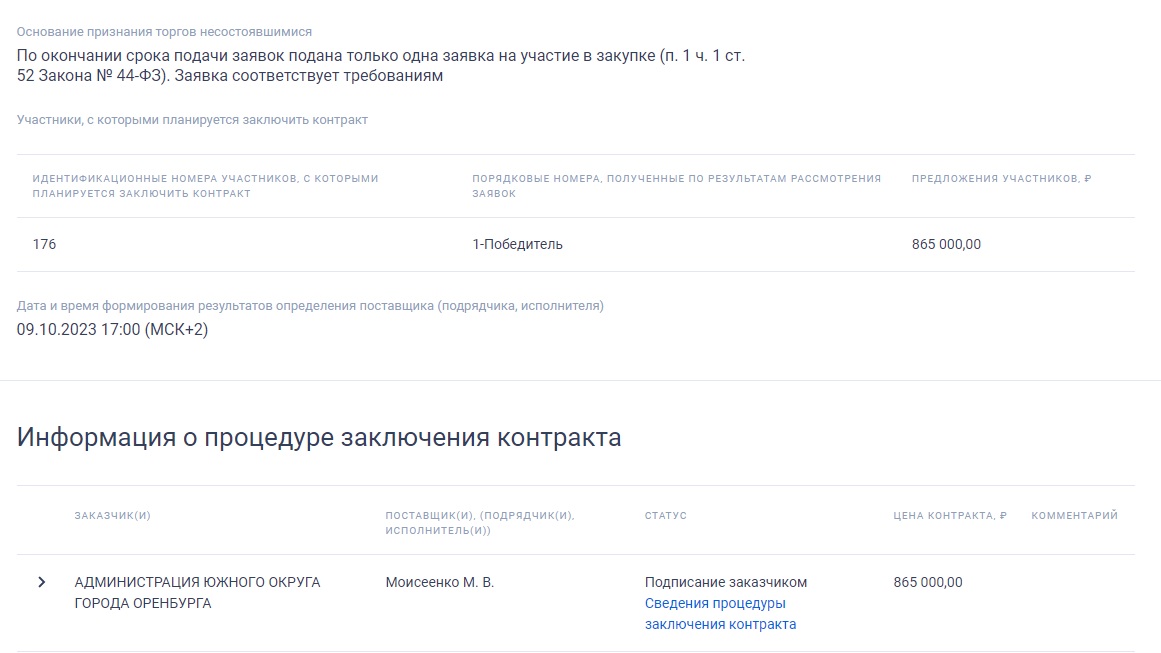1161x653 pixels.
Task: Click the Предложения участников column header
Action: pos(1000,179)
